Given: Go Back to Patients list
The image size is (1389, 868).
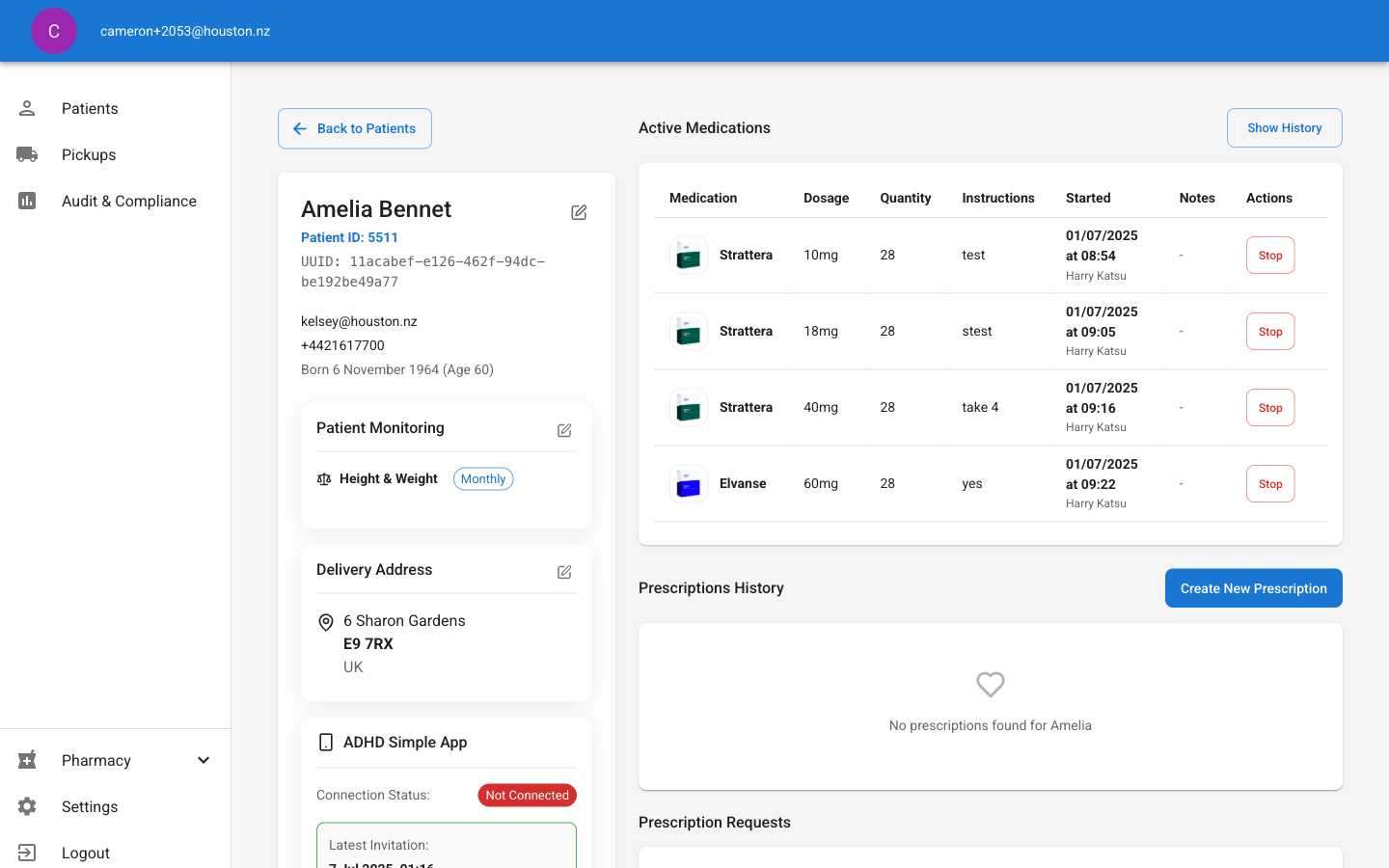Looking at the screenshot, I should [355, 128].
